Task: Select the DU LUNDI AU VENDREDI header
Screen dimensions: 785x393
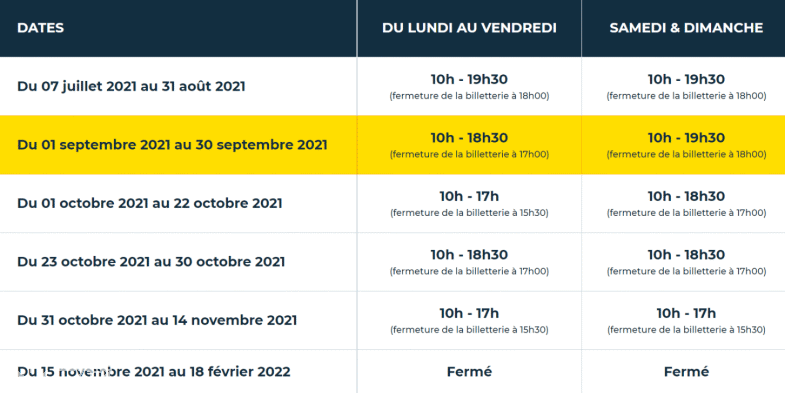Action: [469, 28]
